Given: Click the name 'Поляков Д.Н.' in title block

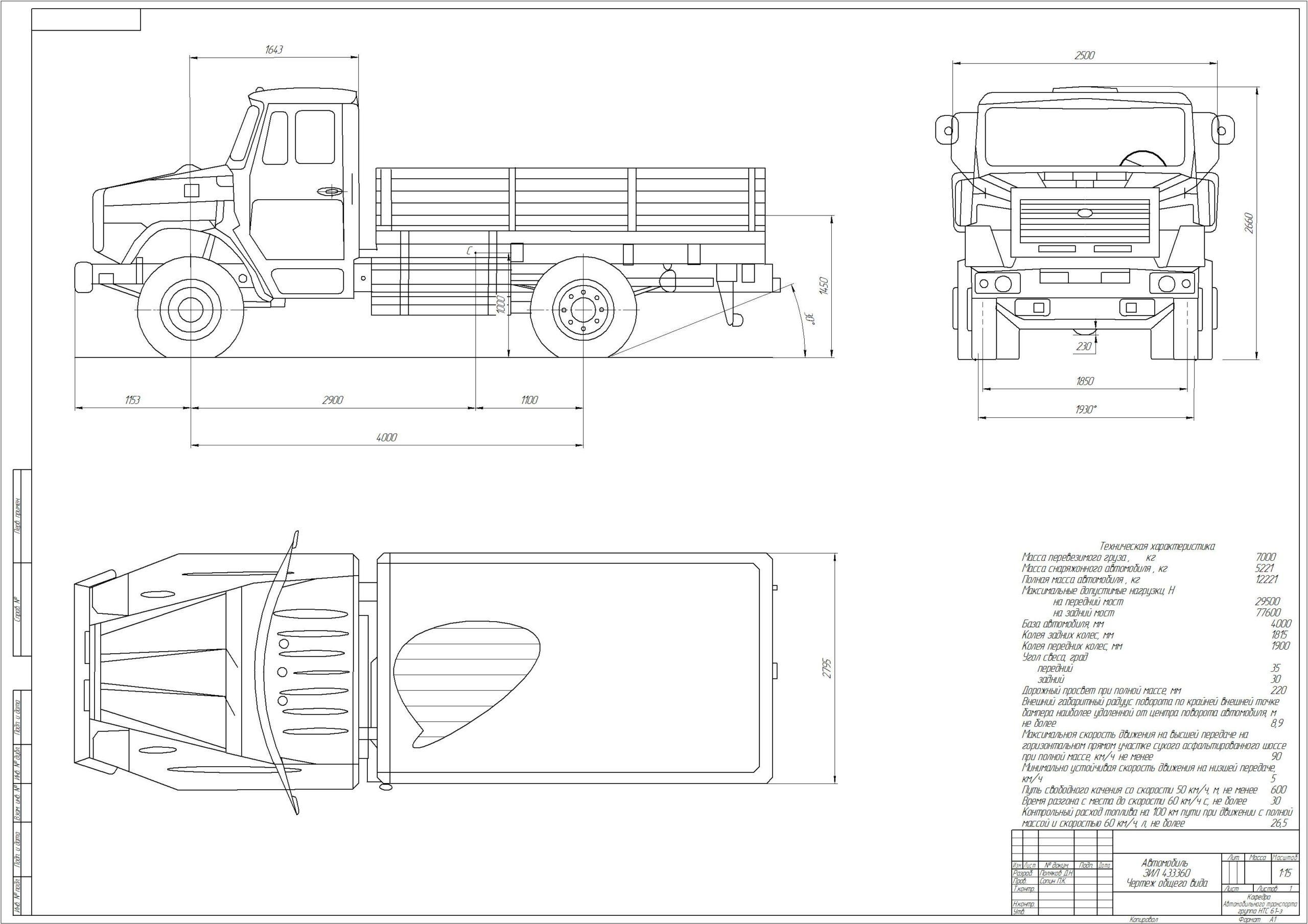Looking at the screenshot, I should (1057, 873).
